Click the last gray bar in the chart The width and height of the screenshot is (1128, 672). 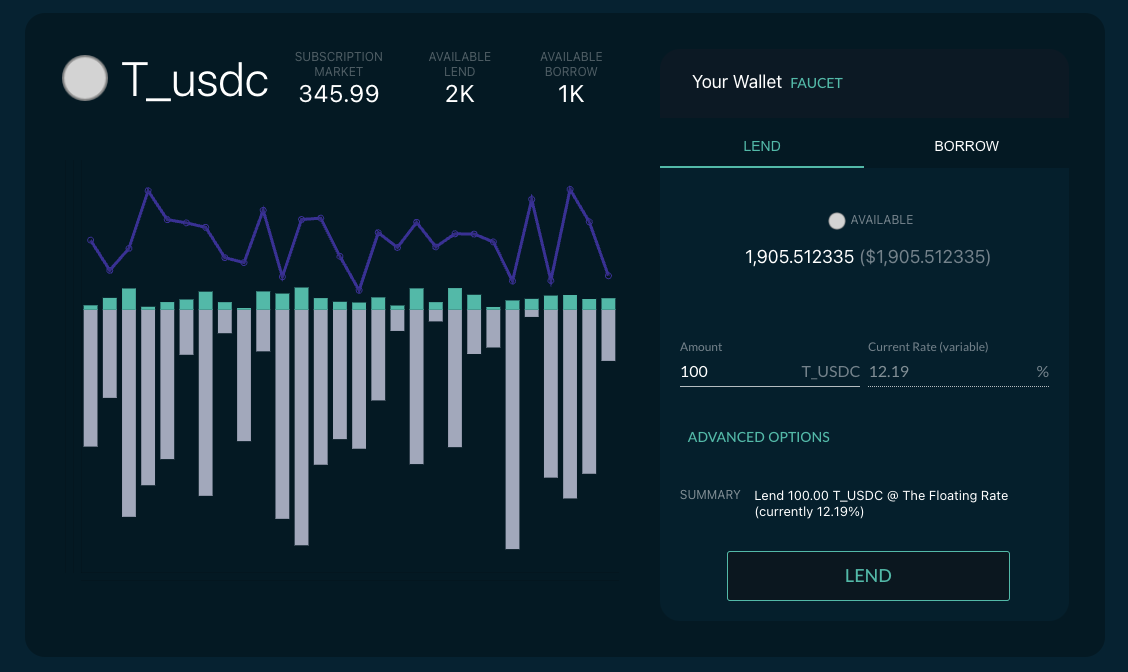(x=609, y=335)
